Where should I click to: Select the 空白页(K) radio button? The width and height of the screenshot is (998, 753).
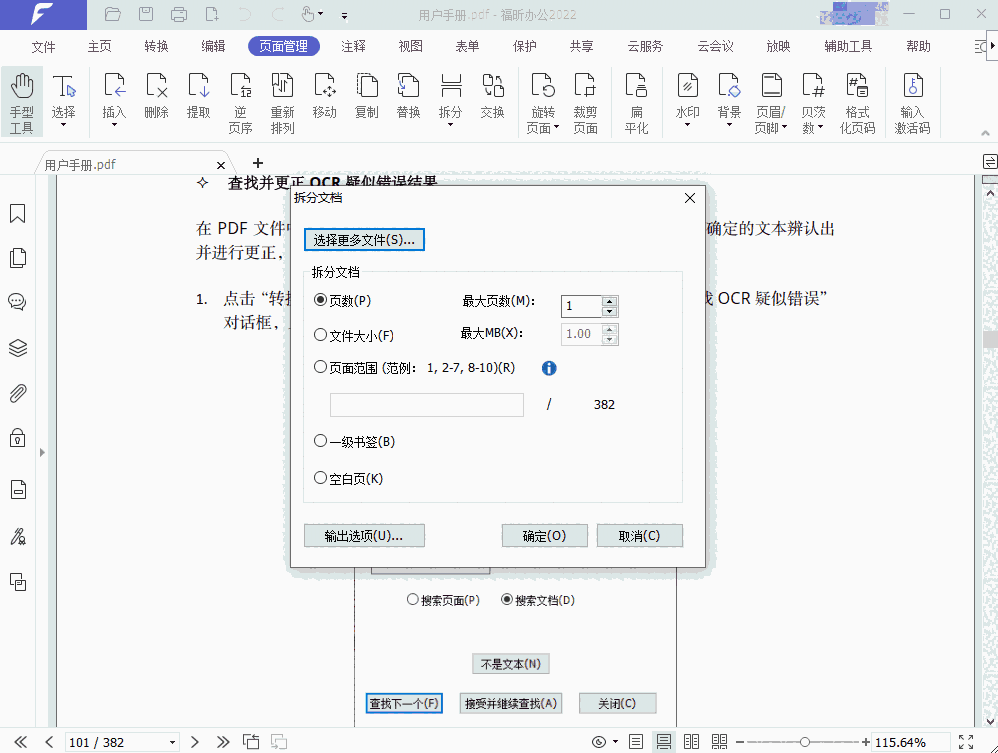(x=321, y=478)
